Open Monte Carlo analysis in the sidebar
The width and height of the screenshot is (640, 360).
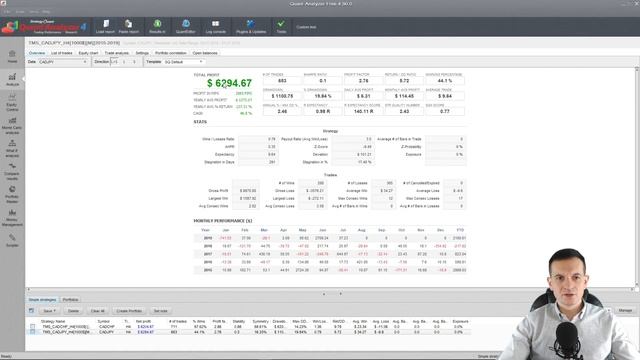coord(12,126)
